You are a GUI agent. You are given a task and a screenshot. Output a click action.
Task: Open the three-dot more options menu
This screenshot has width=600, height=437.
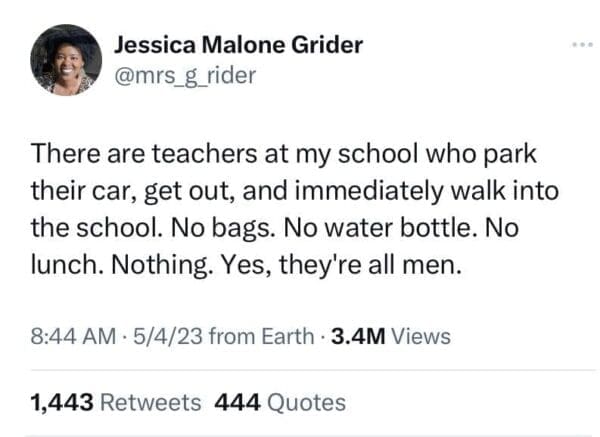pyautogui.click(x=581, y=45)
